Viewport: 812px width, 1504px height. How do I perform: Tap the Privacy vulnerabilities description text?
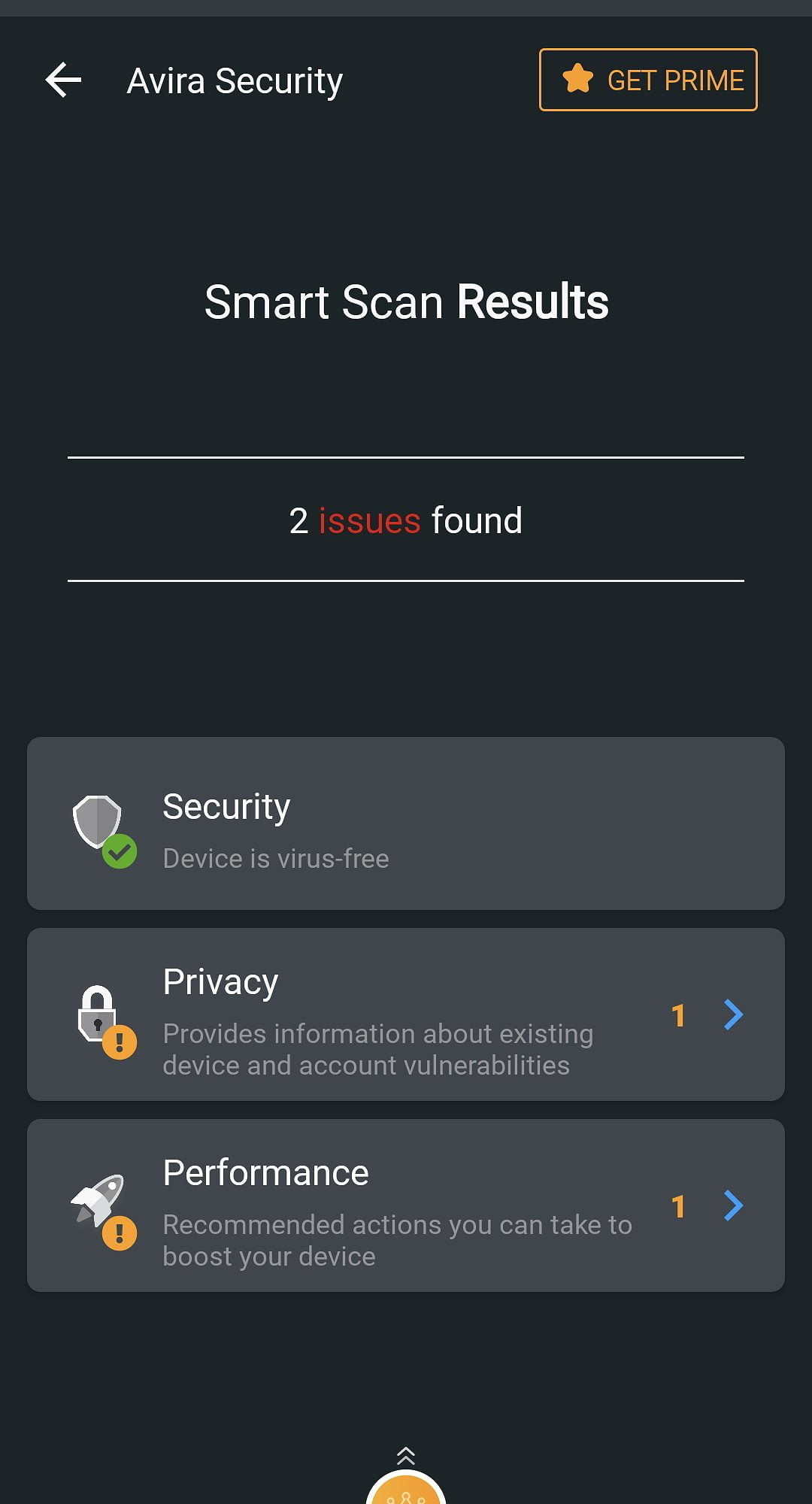tap(377, 1050)
